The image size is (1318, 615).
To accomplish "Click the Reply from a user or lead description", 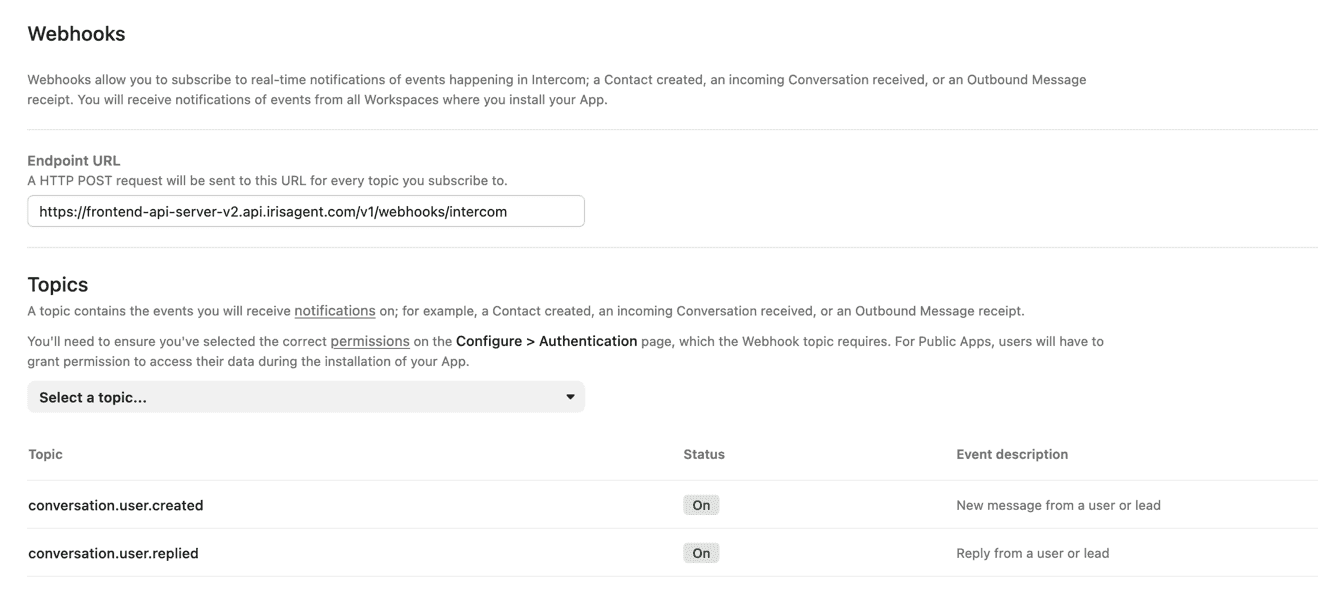I will click(1032, 552).
